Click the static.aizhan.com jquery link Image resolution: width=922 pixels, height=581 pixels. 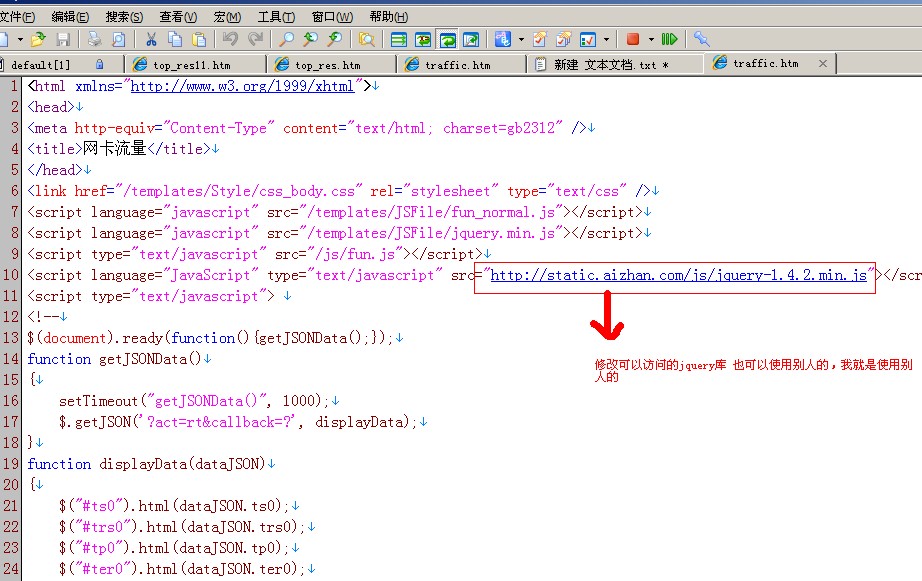pos(678,275)
